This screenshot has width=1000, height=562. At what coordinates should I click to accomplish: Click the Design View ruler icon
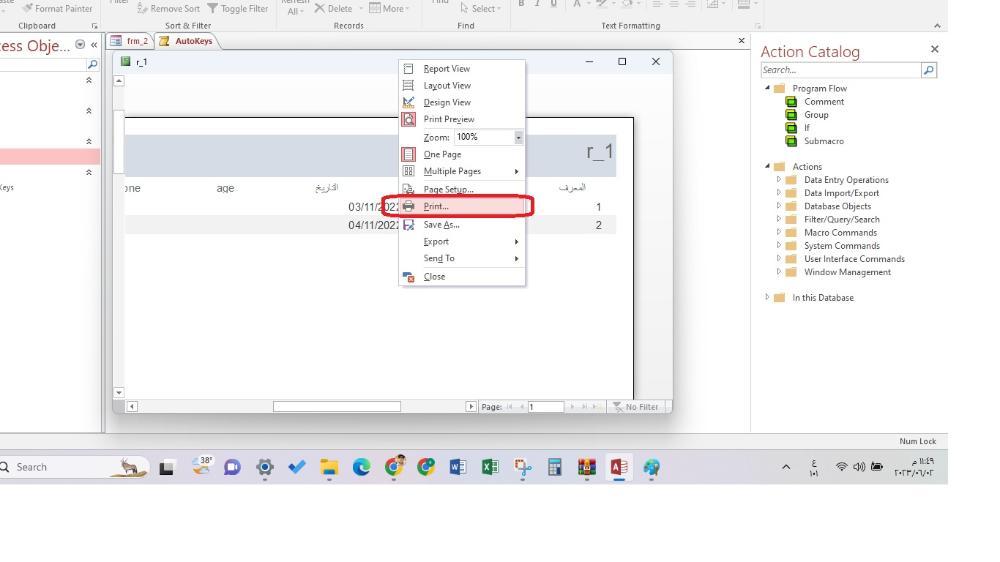point(409,102)
